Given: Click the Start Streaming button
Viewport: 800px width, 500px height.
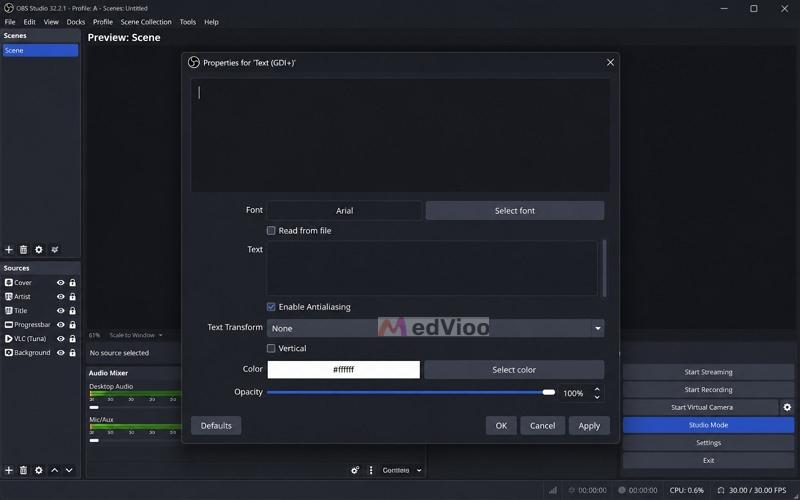Looking at the screenshot, I should [x=708, y=372].
